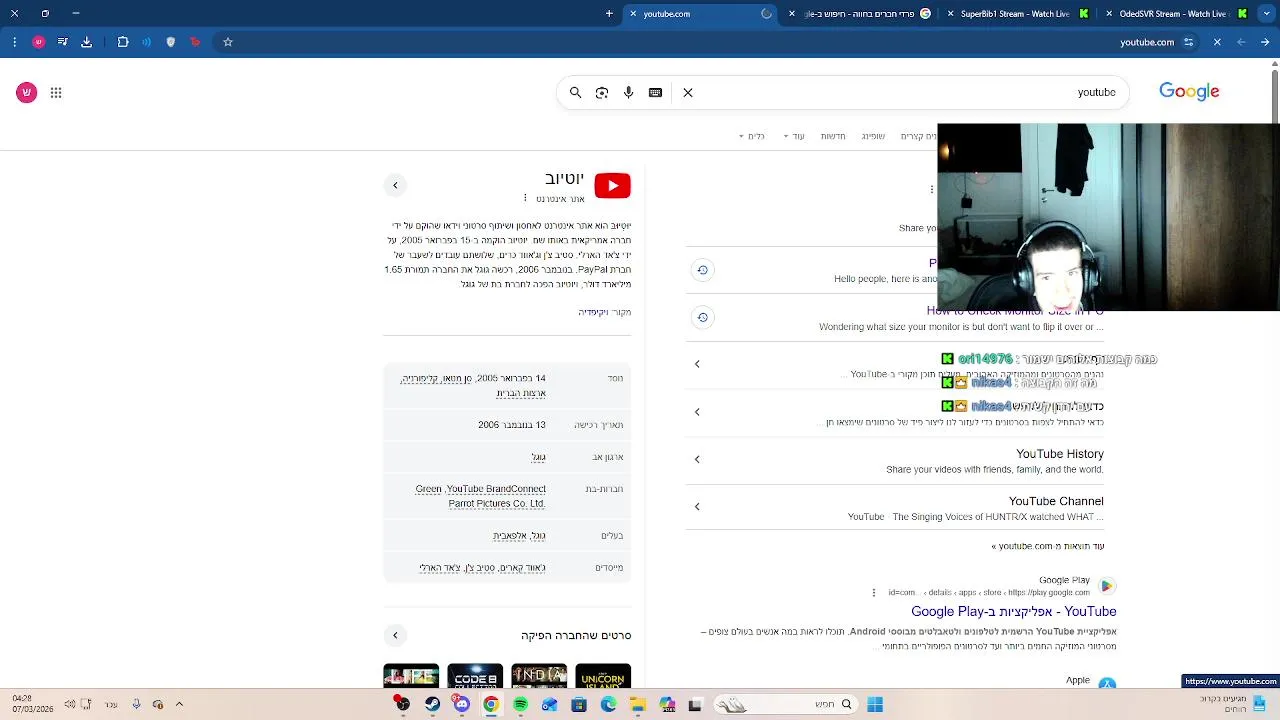
Task: Select the שופינג shopping search tab
Action: (x=873, y=136)
